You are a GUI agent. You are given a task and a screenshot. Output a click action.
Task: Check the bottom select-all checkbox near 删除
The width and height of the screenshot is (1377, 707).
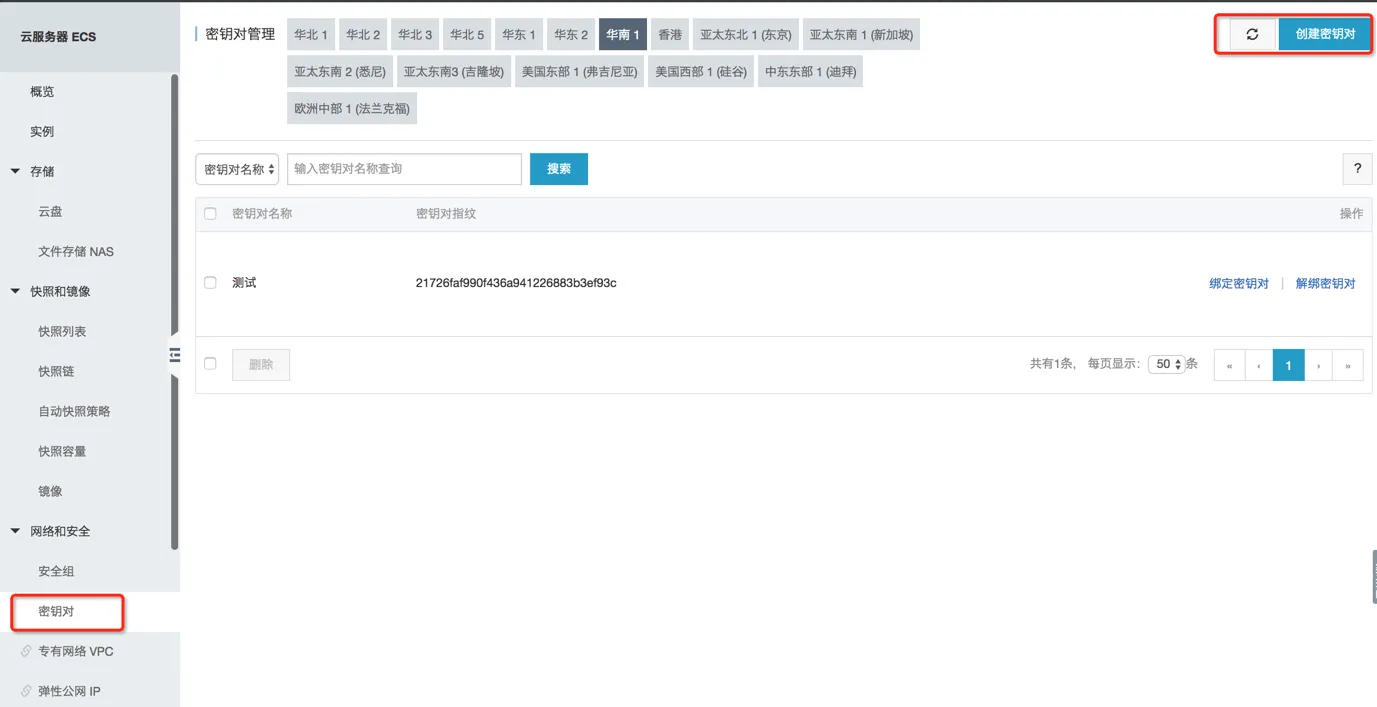tap(210, 364)
